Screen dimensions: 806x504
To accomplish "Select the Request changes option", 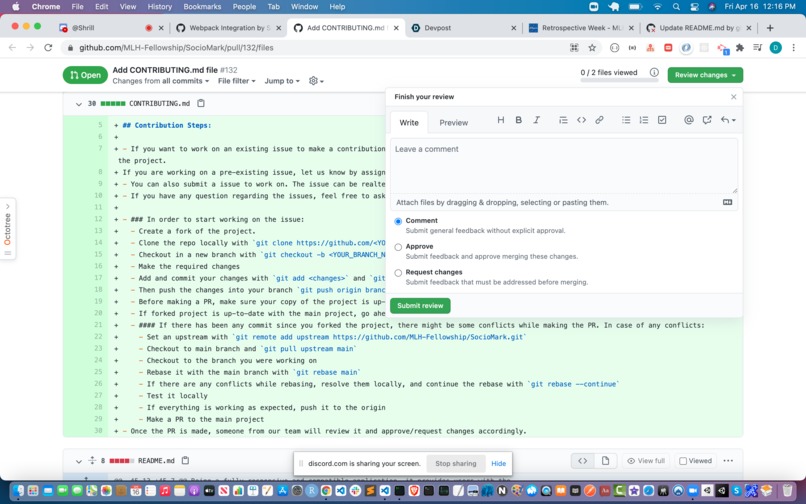I will 398,273.
